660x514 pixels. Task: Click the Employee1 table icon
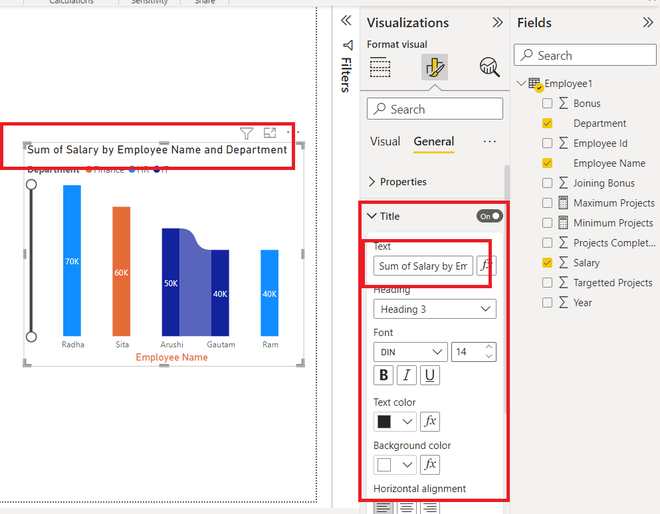535,84
